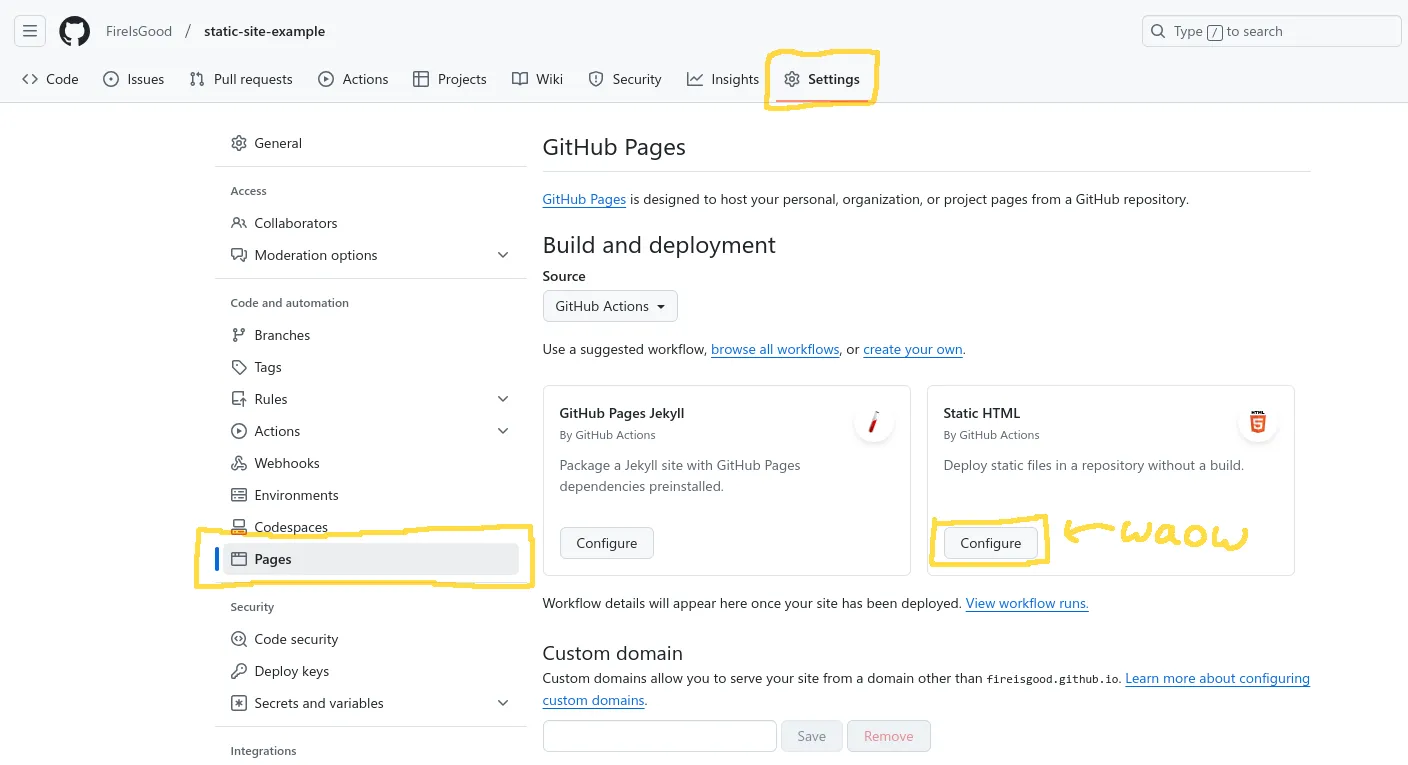The width and height of the screenshot is (1408, 765).
Task: Click the webhook icon beside Webhooks
Action: [x=239, y=463]
